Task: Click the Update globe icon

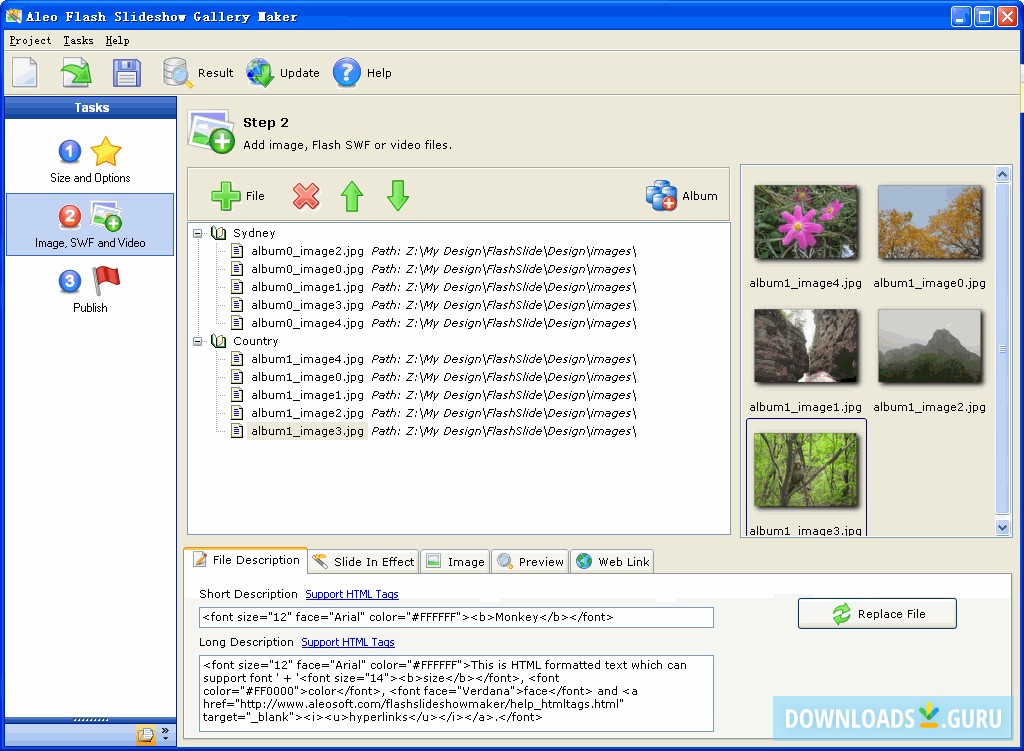Action: click(260, 73)
